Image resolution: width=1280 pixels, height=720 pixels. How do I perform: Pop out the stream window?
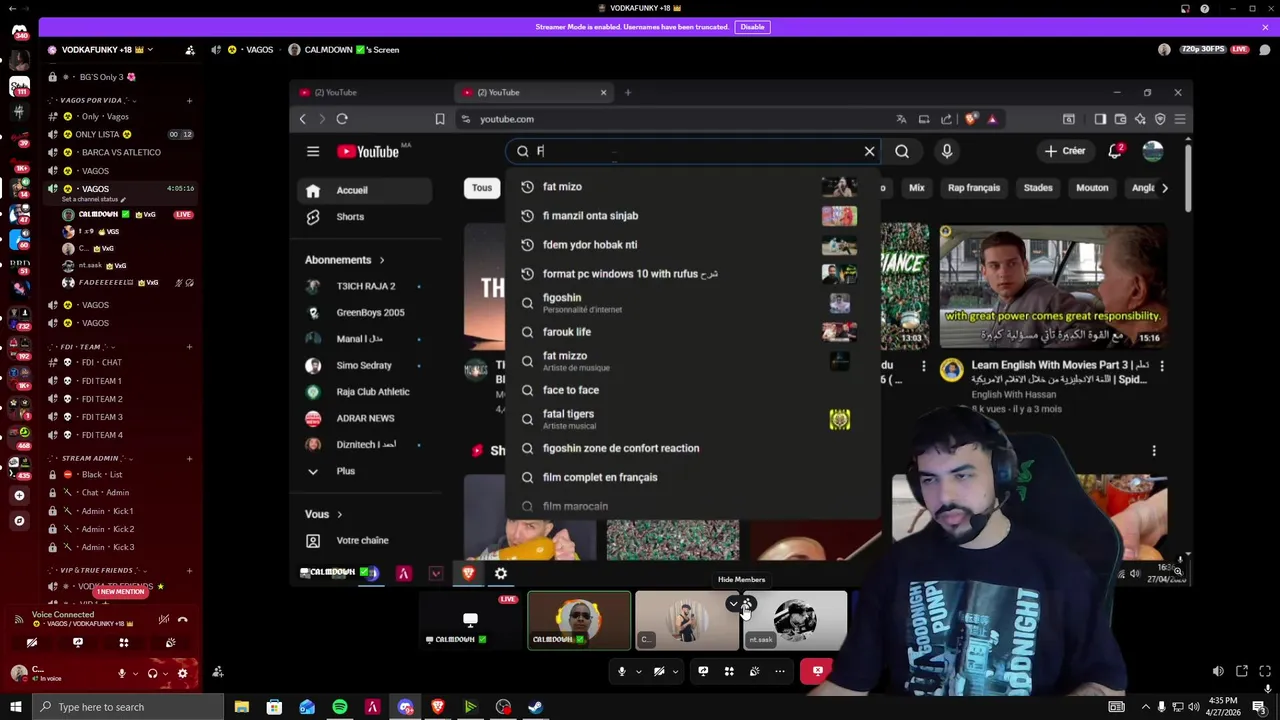[1242, 672]
